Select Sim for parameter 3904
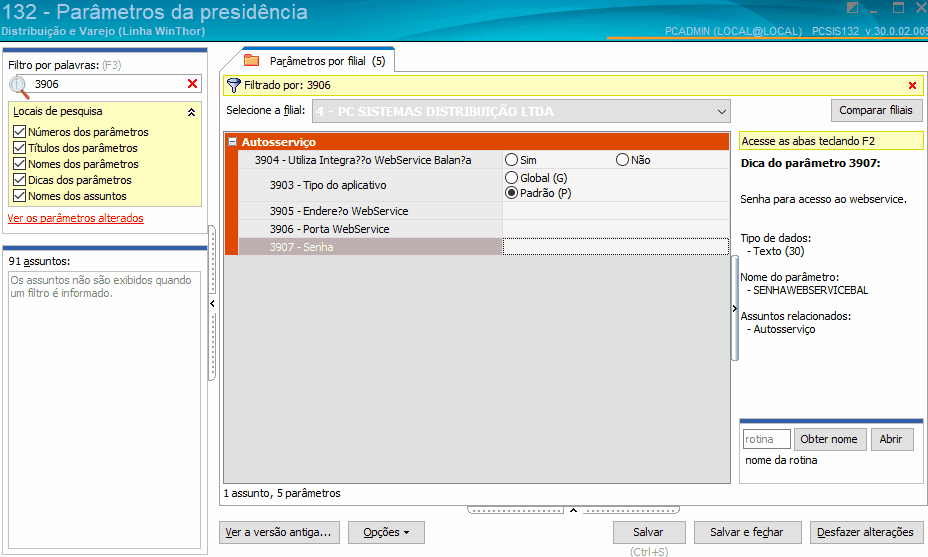This screenshot has width=928, height=557. point(511,160)
